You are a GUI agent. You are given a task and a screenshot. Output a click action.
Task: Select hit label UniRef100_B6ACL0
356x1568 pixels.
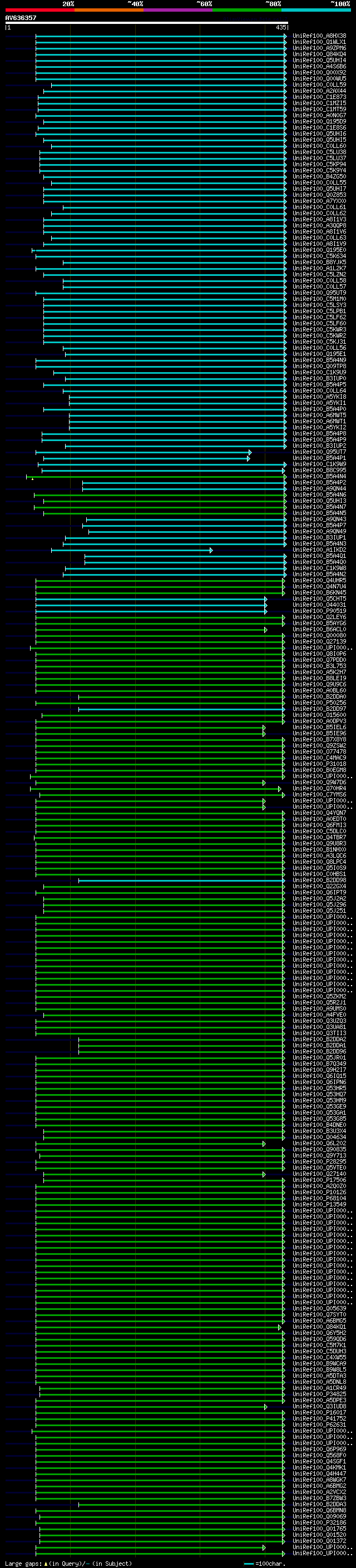click(x=319, y=630)
